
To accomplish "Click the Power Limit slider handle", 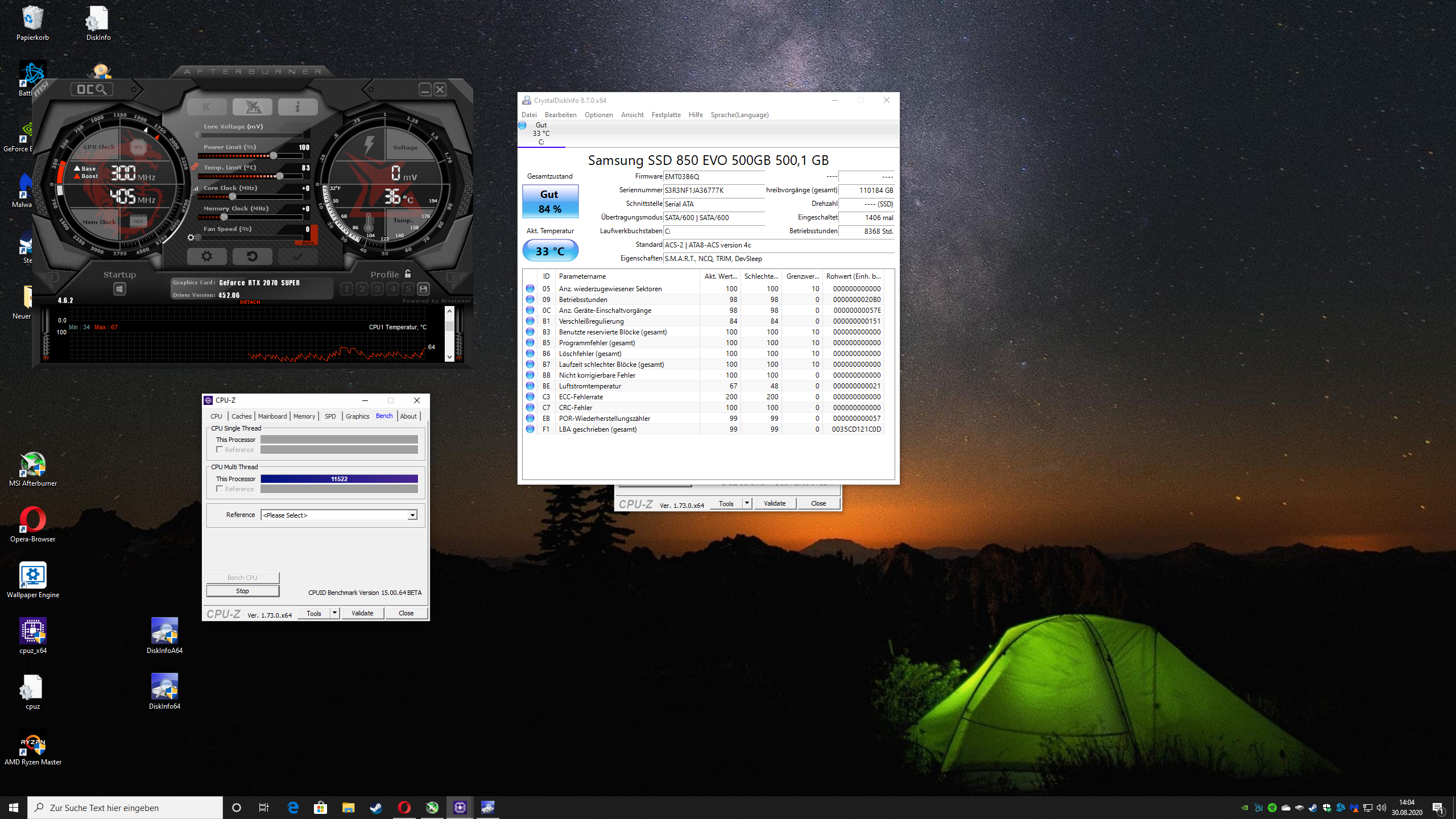I will 274,156.
